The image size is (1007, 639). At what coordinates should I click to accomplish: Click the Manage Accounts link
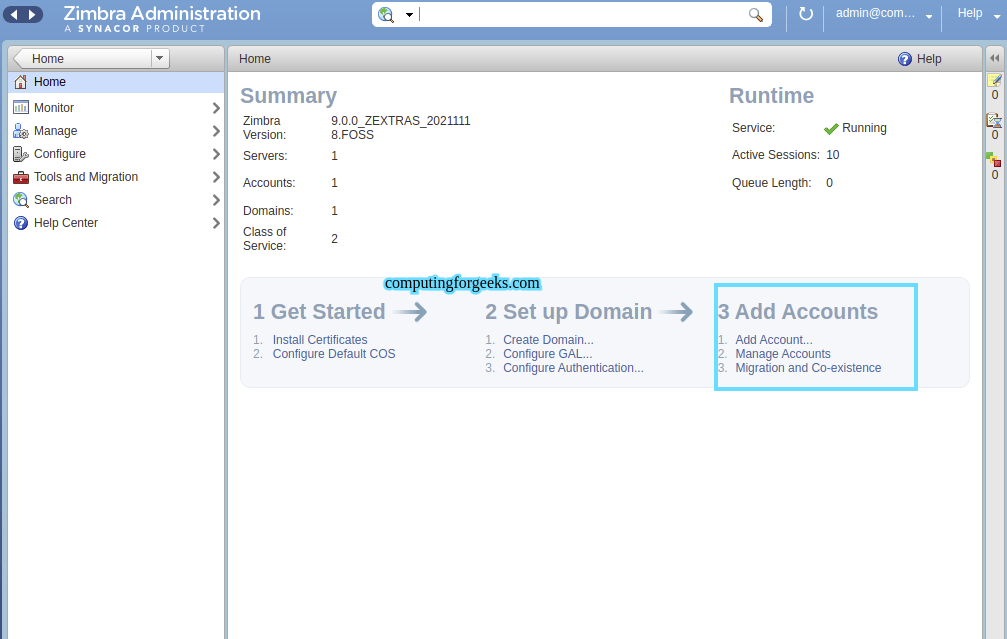point(783,354)
